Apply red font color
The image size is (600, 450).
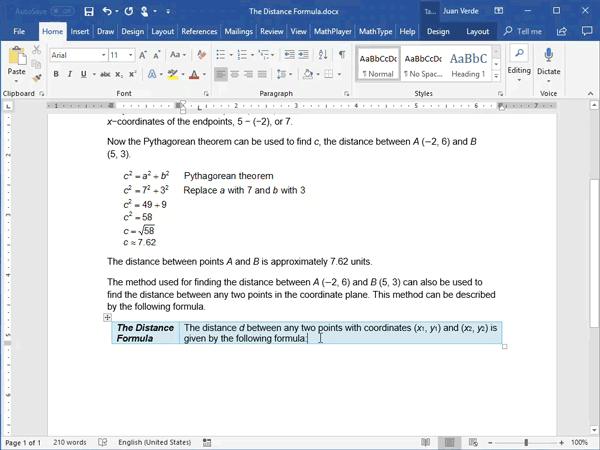194,74
